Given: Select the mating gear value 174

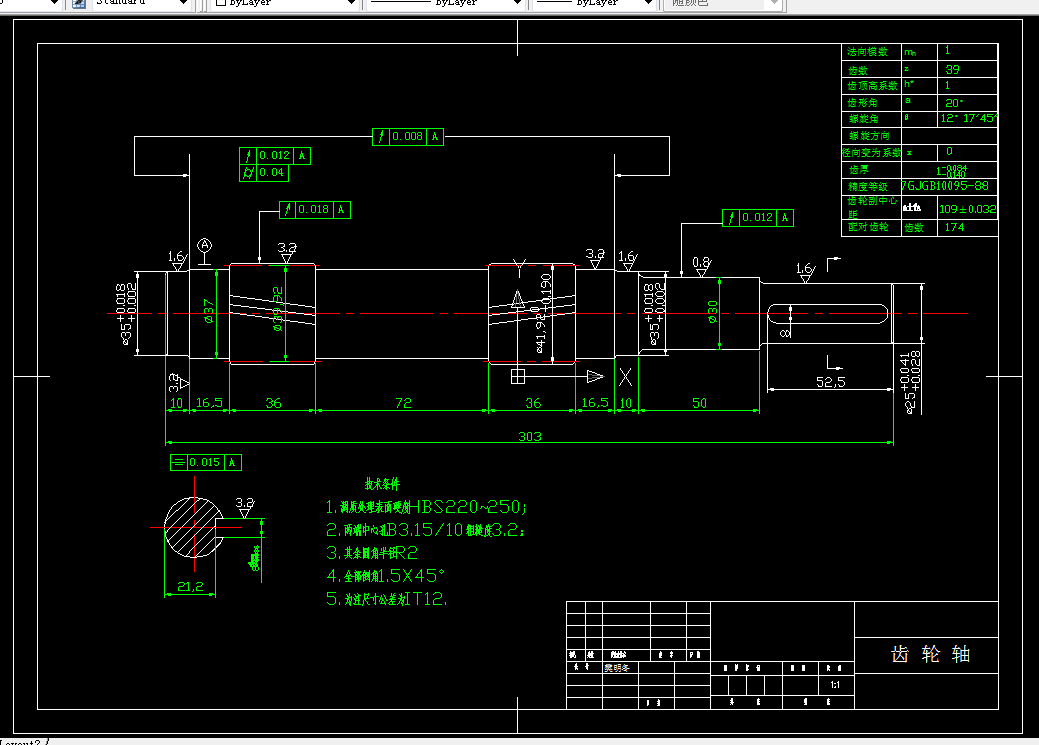Looking at the screenshot, I should [954, 227].
